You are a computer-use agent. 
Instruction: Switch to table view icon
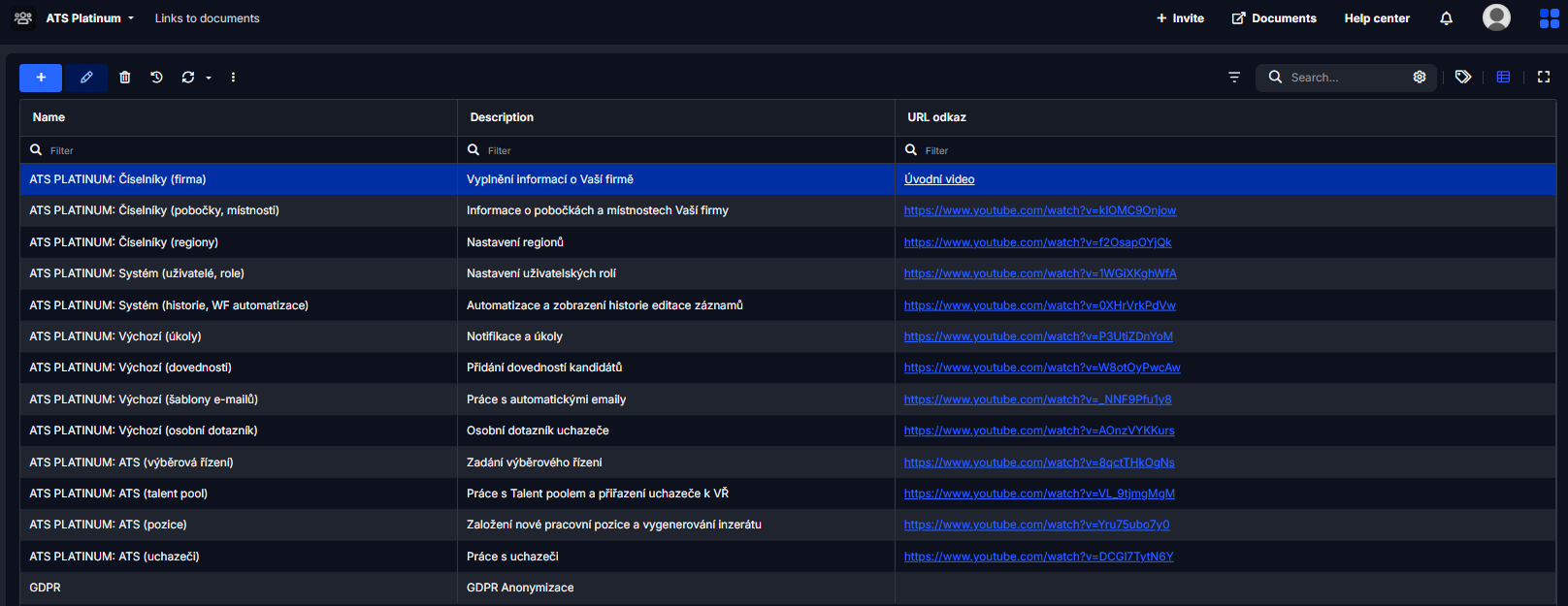click(x=1503, y=78)
